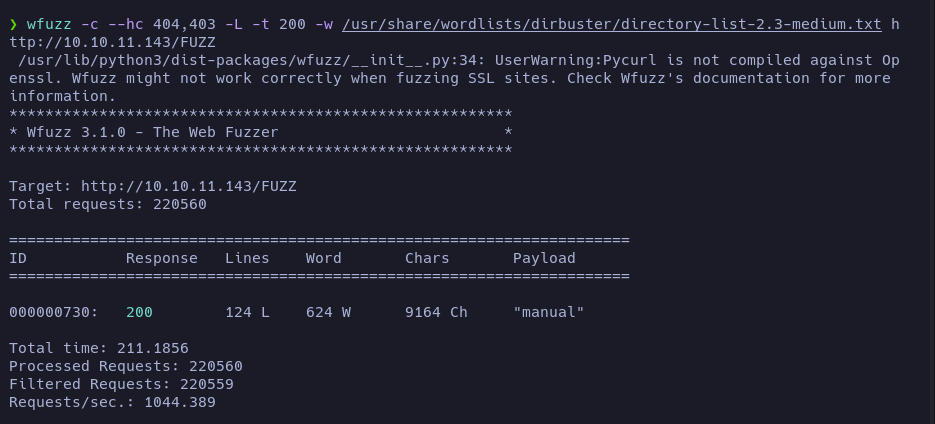Click the Requests/sec. 1044.389 line
The height and width of the screenshot is (424, 935).
click(x=112, y=402)
